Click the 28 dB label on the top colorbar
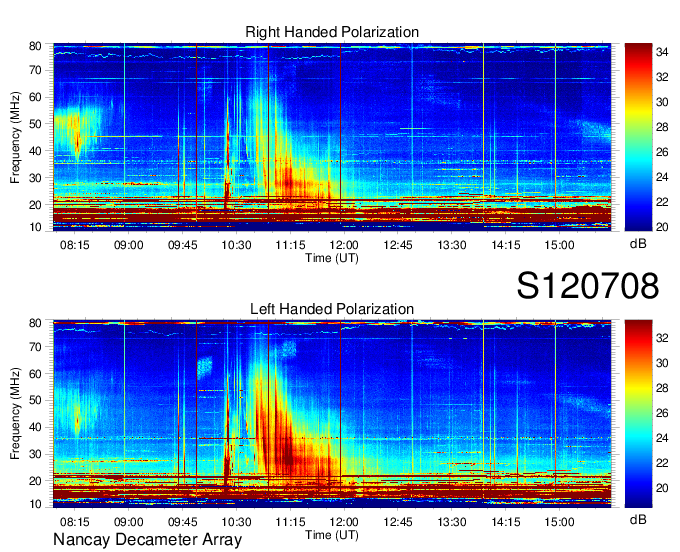 (x=662, y=127)
